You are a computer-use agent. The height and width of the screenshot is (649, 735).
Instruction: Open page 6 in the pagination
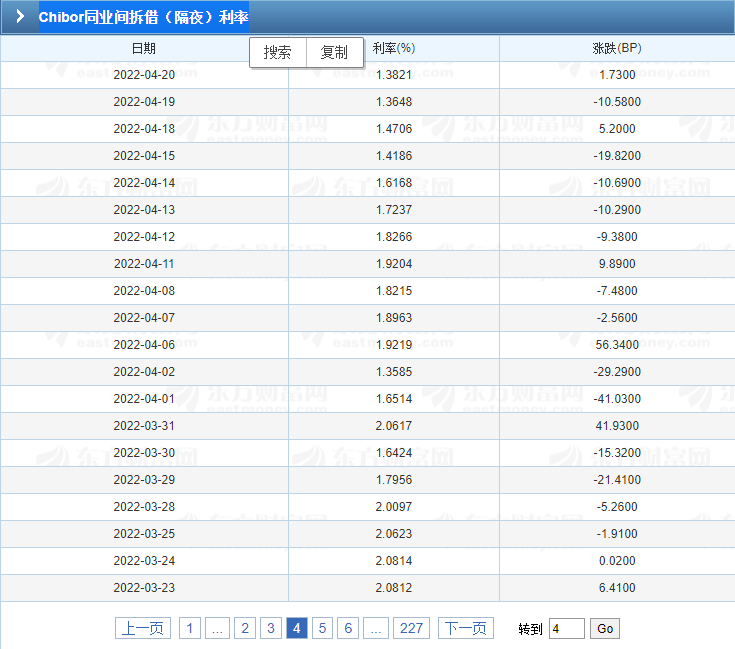pos(348,628)
